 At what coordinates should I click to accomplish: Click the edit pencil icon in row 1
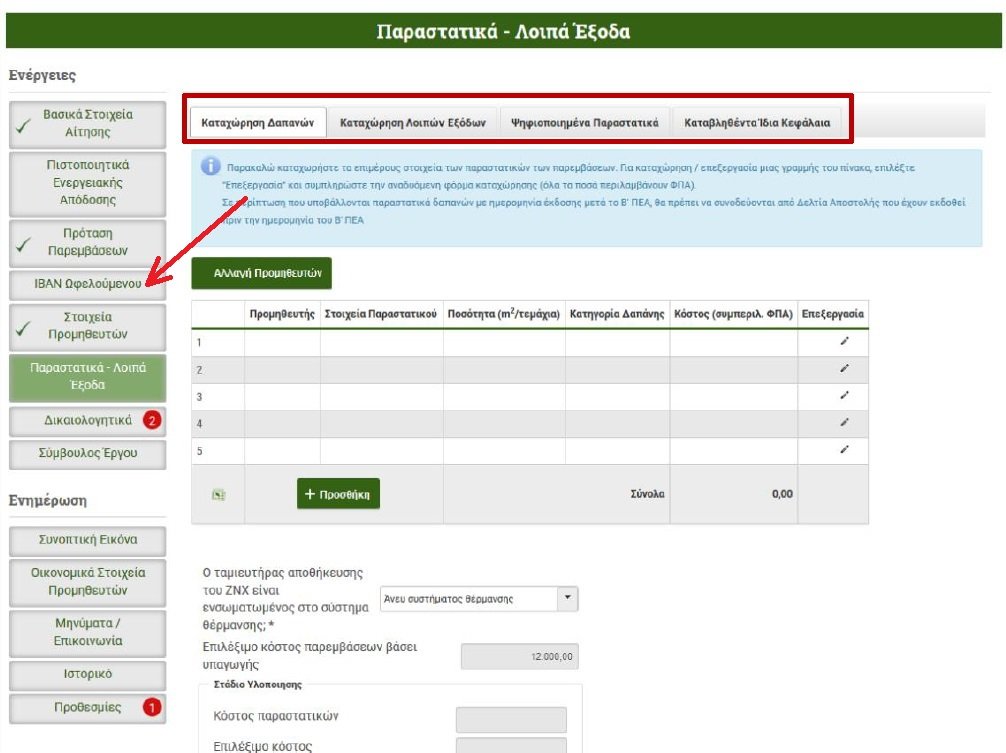(x=844, y=342)
